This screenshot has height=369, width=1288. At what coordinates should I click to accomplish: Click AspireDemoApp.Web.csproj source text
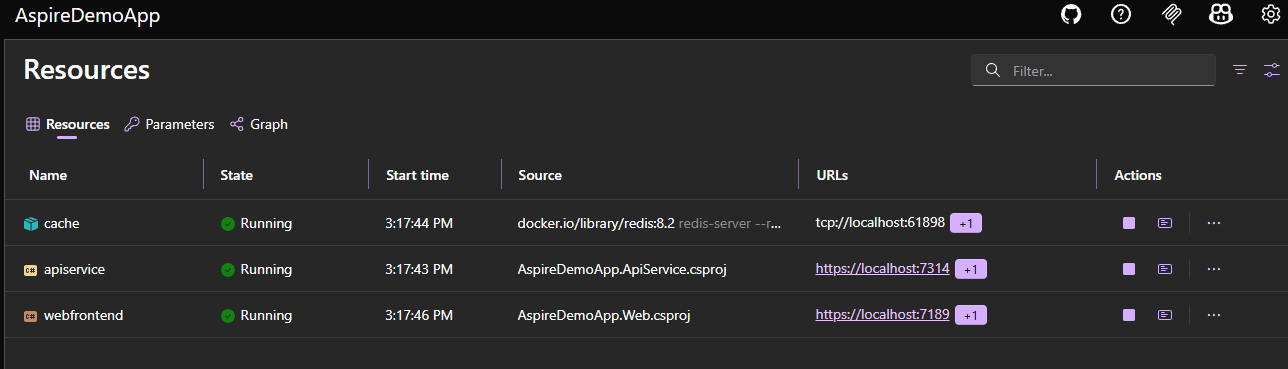pos(605,315)
